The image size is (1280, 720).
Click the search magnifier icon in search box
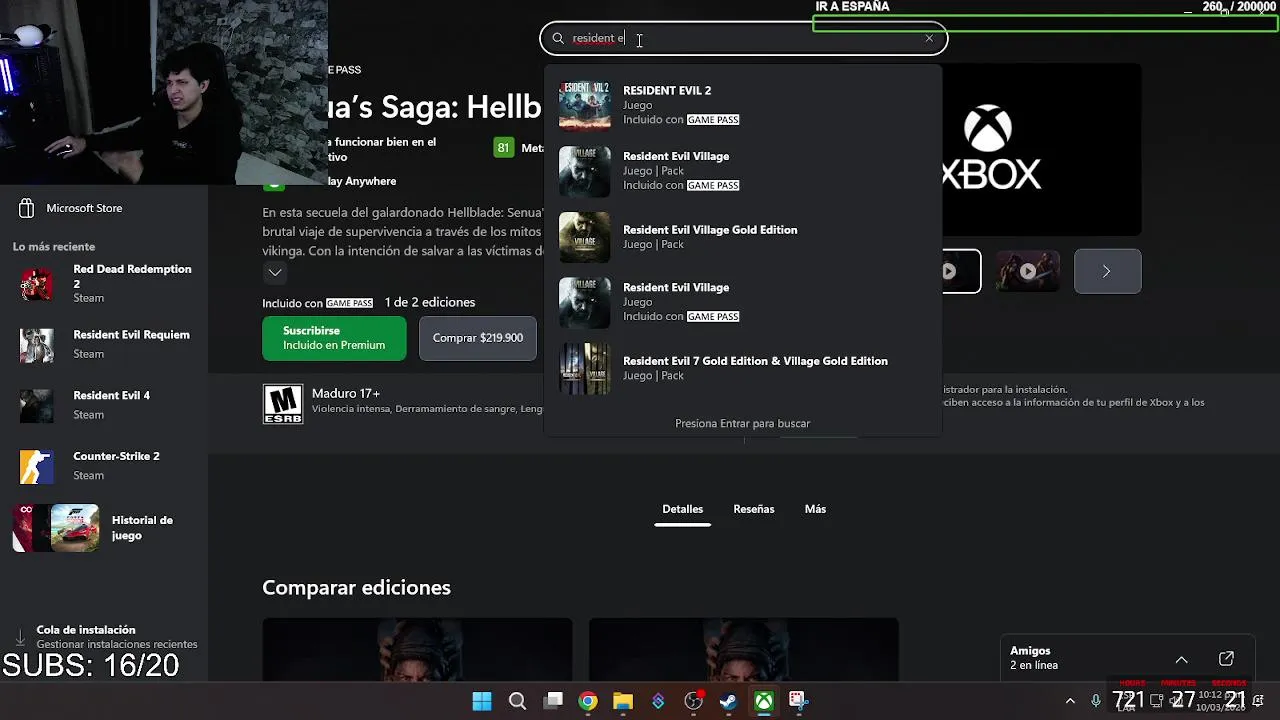pos(558,38)
